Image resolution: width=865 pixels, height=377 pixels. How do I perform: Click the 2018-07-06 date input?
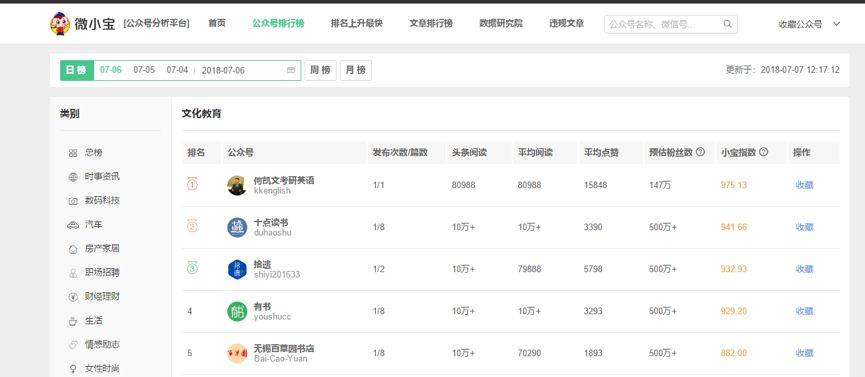(248, 70)
